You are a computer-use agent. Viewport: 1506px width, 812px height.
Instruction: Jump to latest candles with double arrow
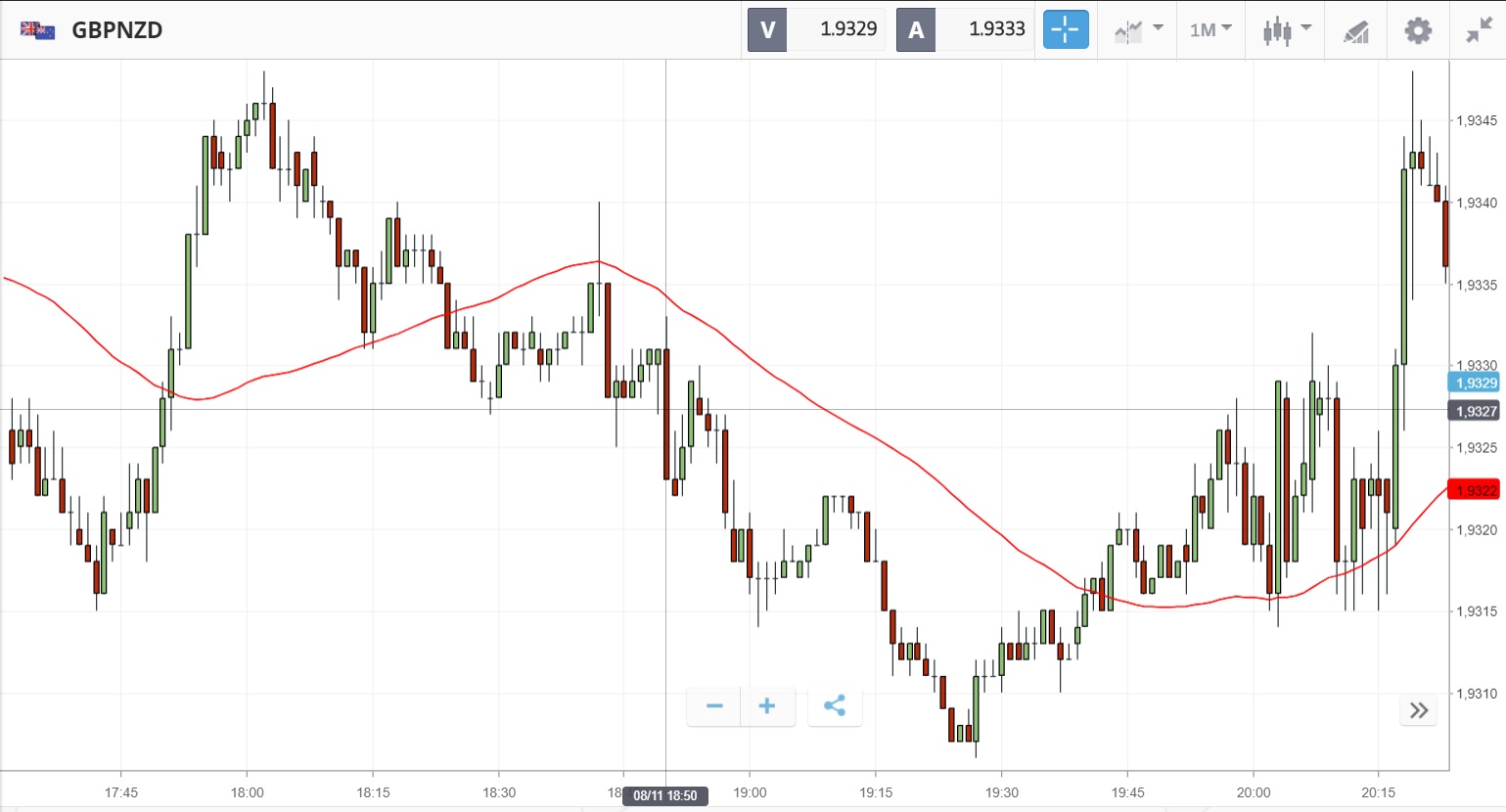click(1419, 710)
